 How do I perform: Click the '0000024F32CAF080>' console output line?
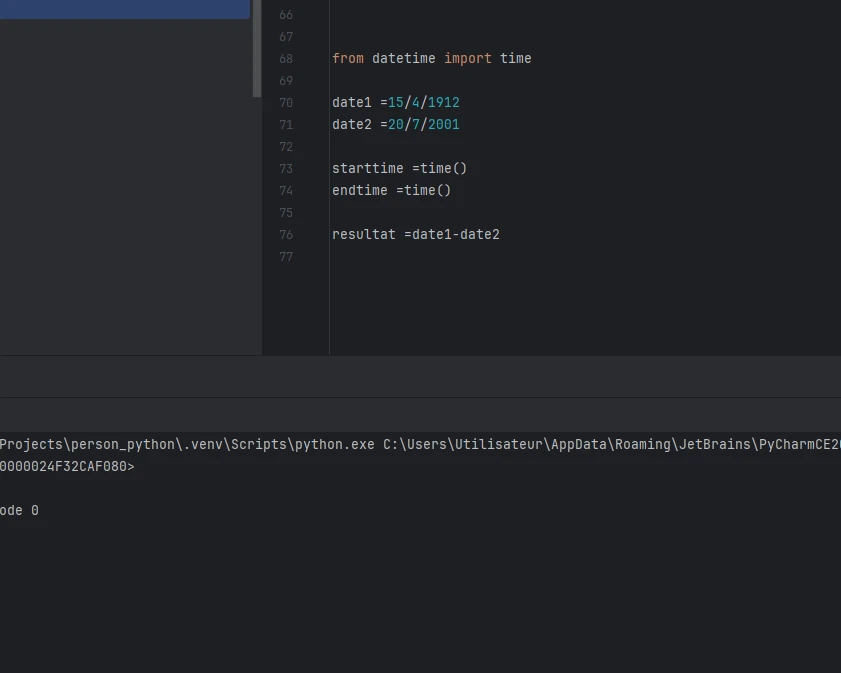coord(66,466)
